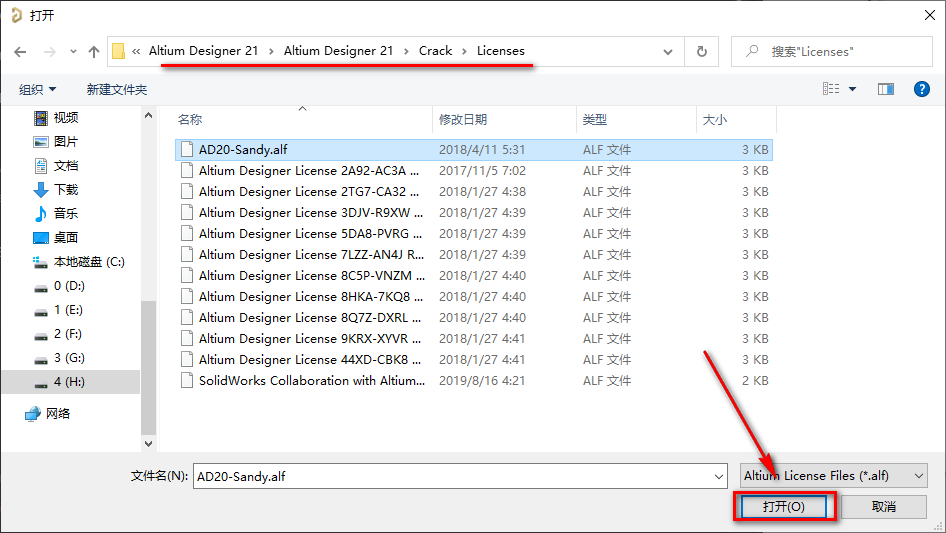Click the search Licenses box
Screen dimensions: 946x533
[832, 51]
